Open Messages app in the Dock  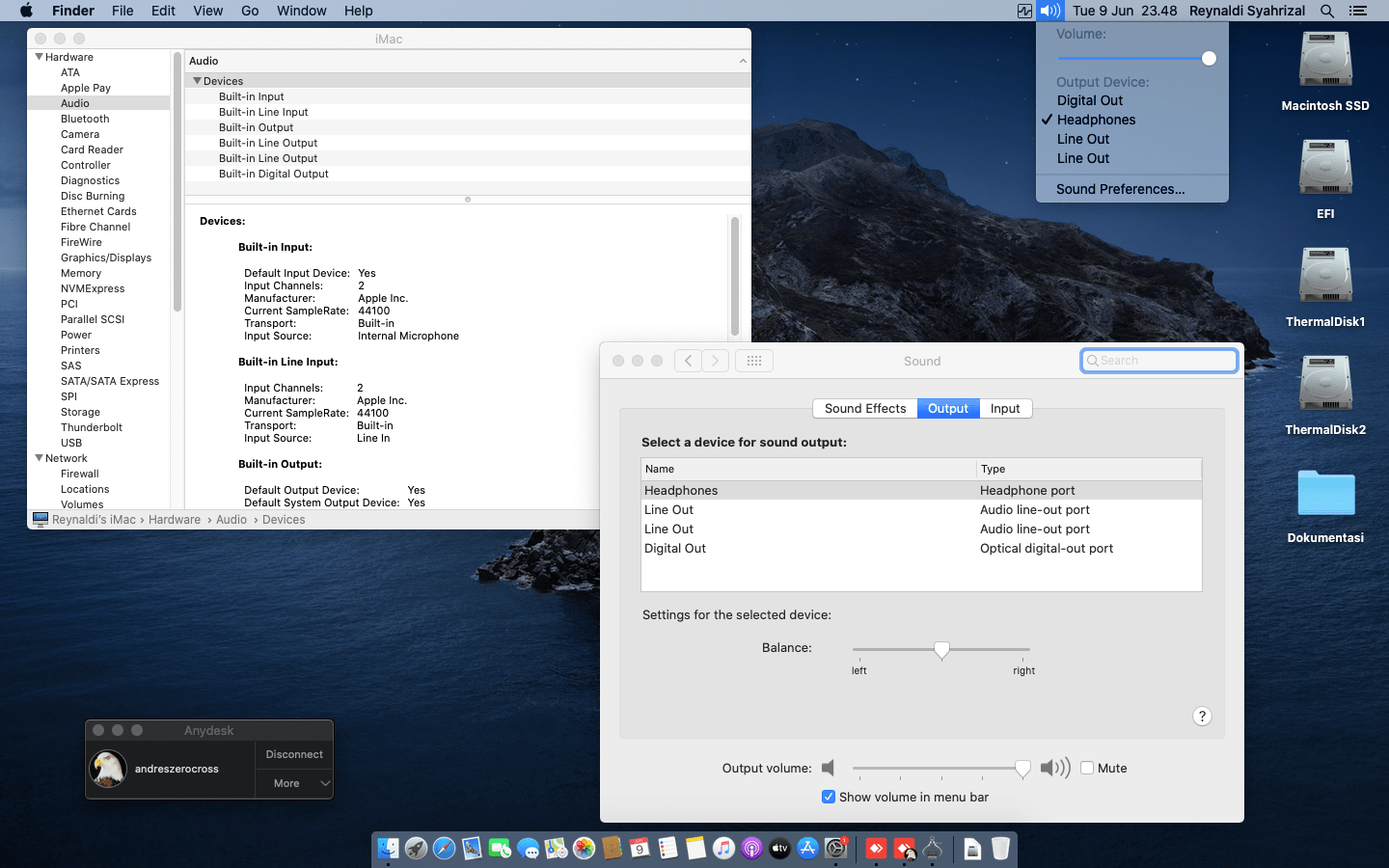click(528, 848)
